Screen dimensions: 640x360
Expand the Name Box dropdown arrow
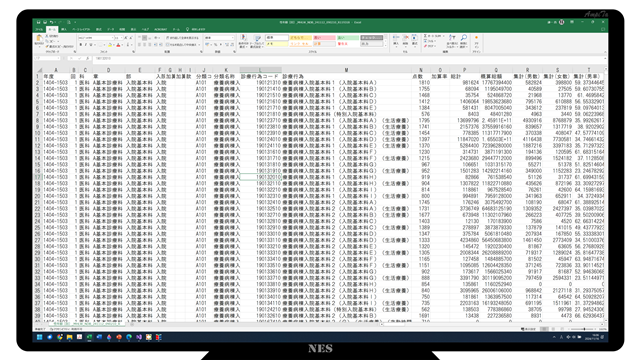(x=58, y=58)
